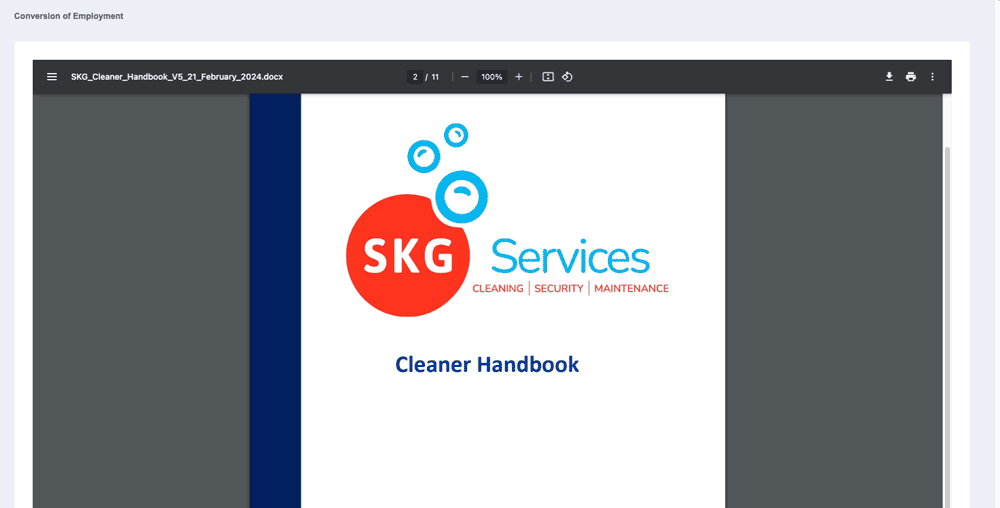Rotate the document counterclockwise
The width and height of the screenshot is (1000, 508).
567,76
